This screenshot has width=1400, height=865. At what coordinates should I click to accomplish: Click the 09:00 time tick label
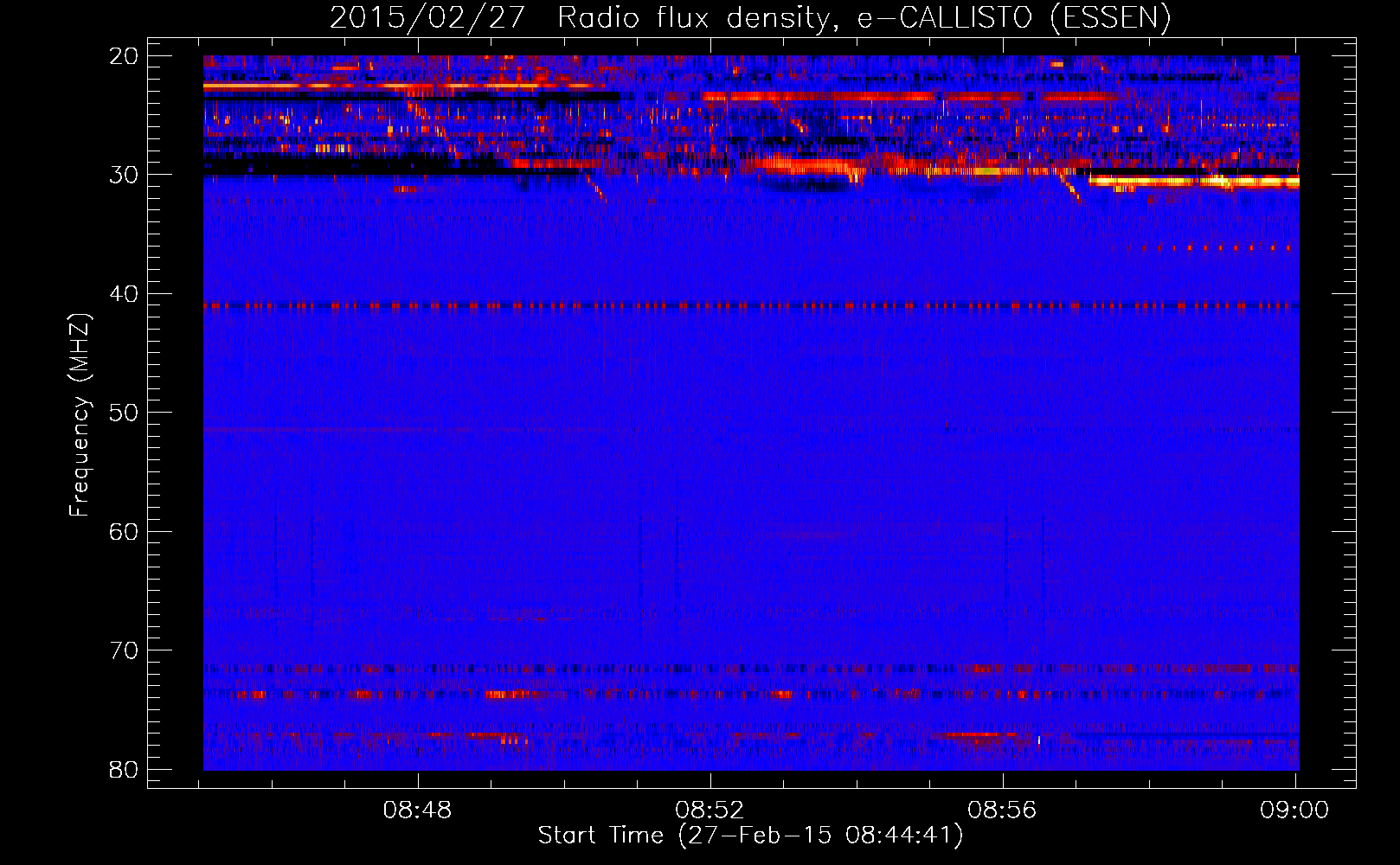click(1294, 811)
